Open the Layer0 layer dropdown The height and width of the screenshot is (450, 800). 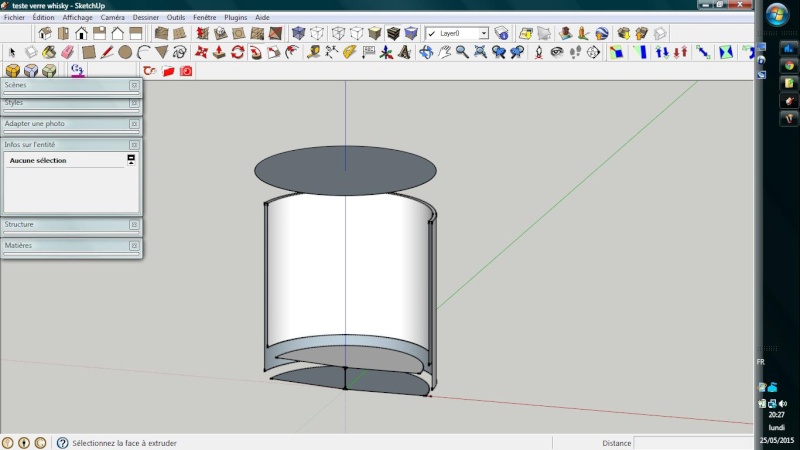(483, 34)
